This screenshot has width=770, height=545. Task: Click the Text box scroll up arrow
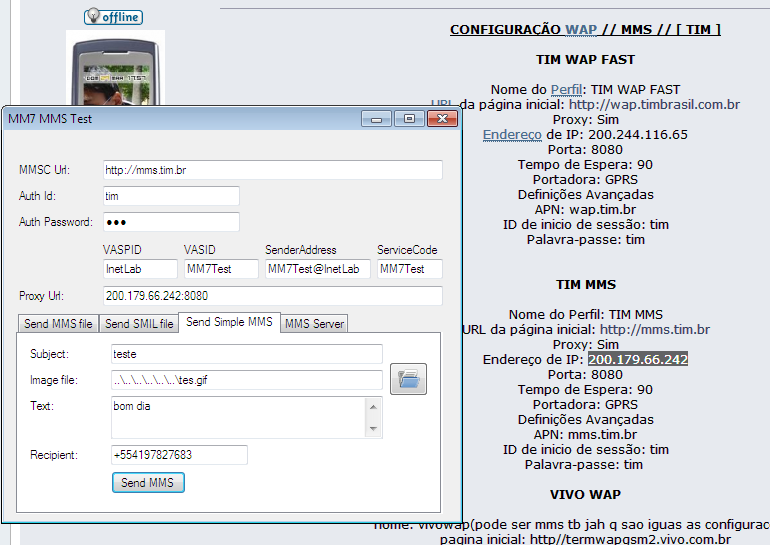pos(373,407)
